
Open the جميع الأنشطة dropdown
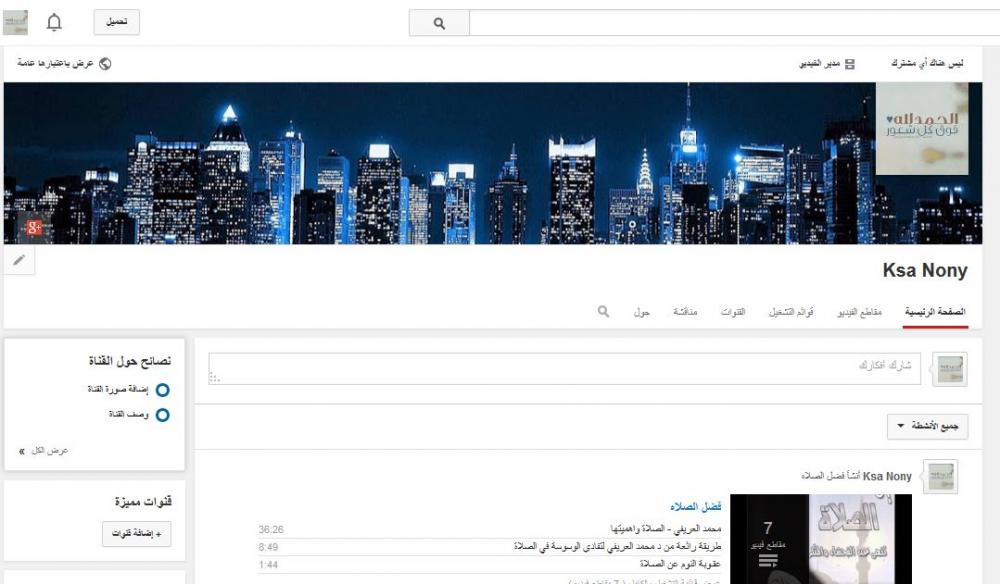pyautogui.click(x=927, y=427)
